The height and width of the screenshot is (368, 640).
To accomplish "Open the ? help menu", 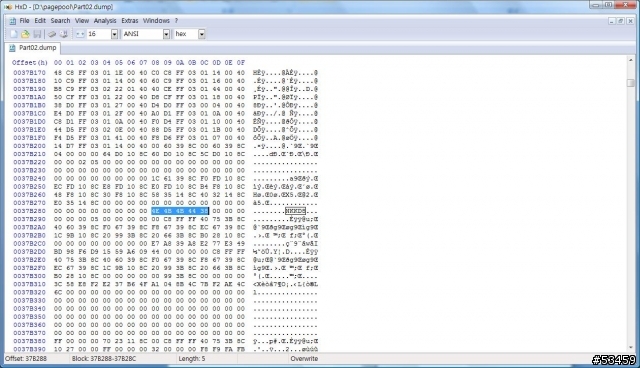I will [x=176, y=21].
